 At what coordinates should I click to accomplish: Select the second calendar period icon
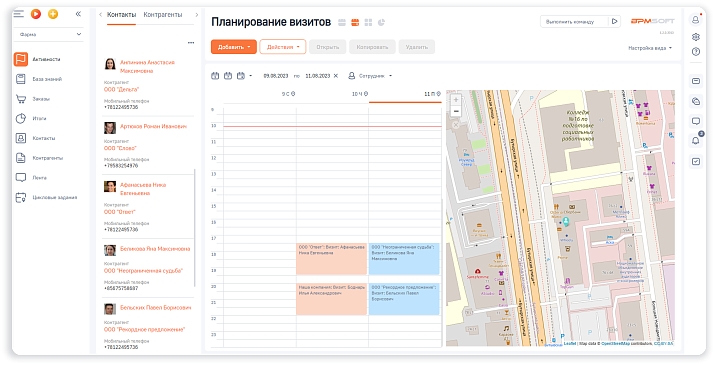(228, 76)
